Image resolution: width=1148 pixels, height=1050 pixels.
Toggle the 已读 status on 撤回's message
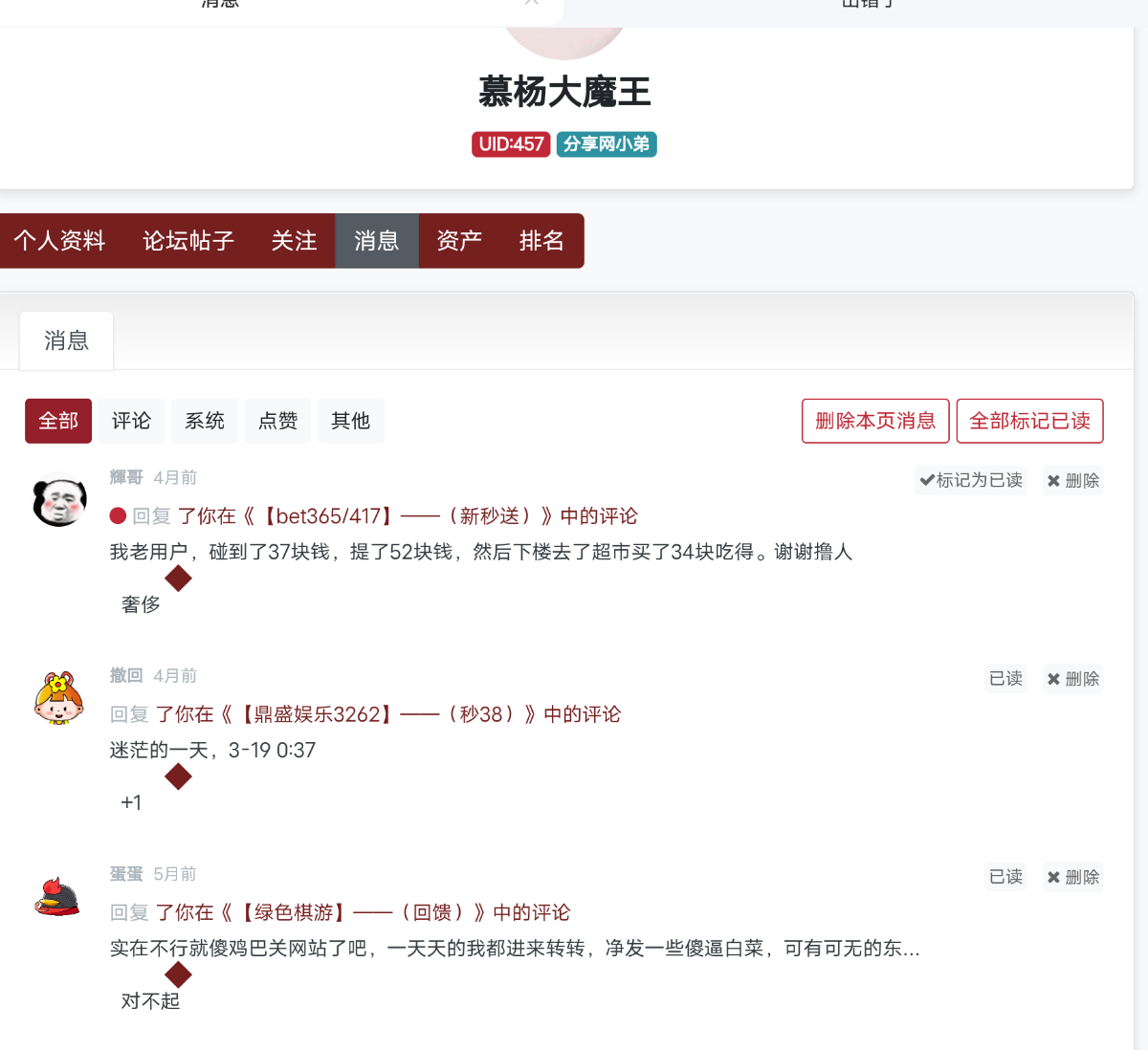1004,678
